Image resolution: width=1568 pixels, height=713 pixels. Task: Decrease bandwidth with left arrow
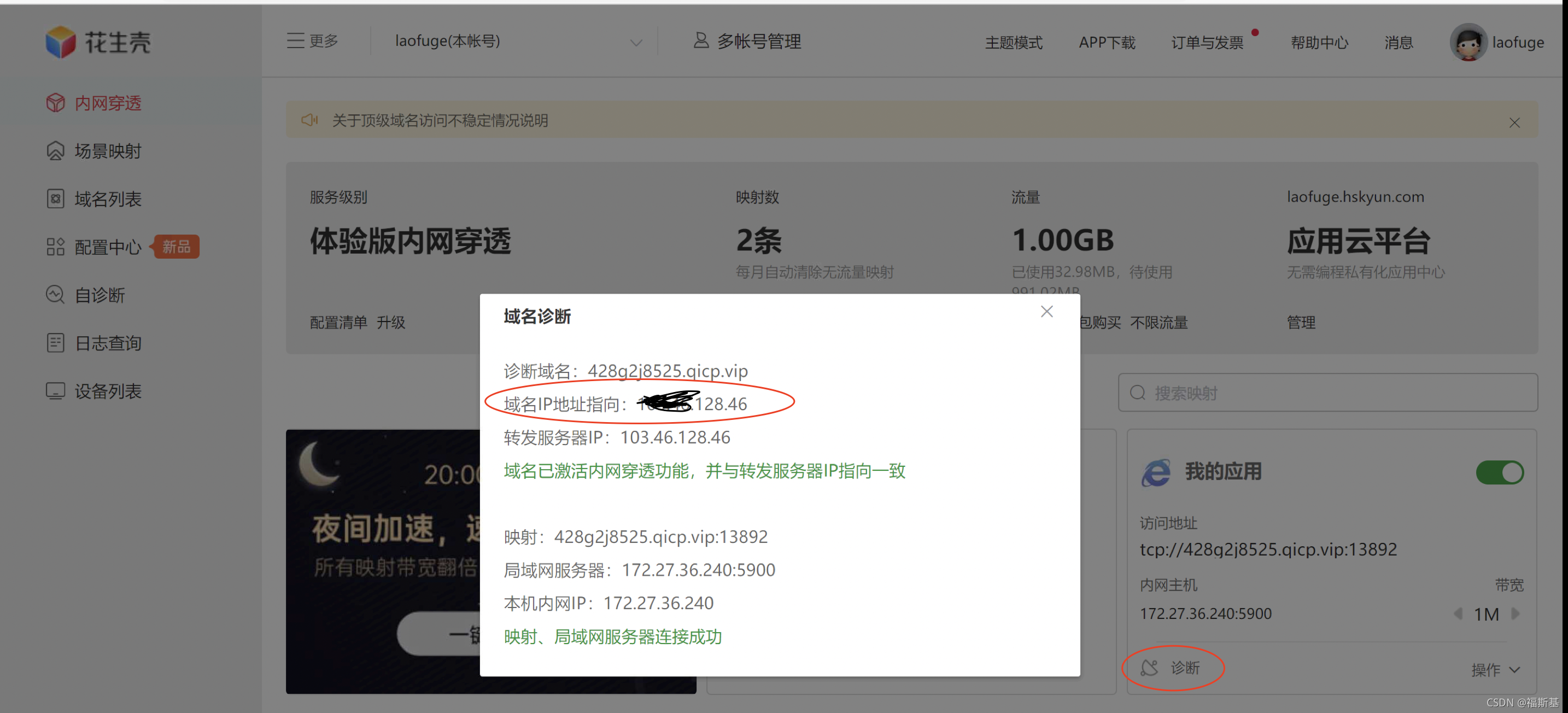tap(1458, 613)
